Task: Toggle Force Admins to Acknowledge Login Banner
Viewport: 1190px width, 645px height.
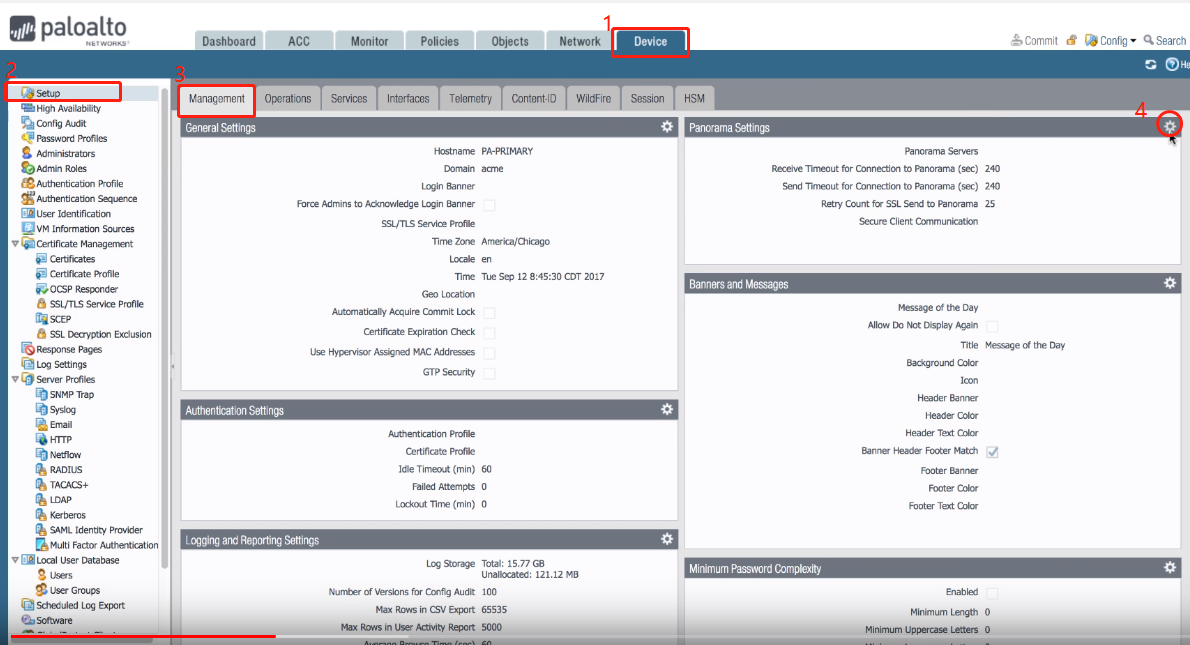Action: click(x=489, y=205)
